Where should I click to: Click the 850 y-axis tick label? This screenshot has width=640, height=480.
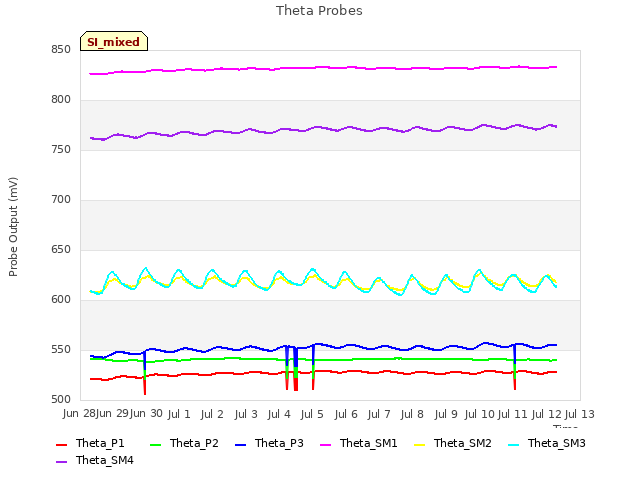[x=61, y=49]
